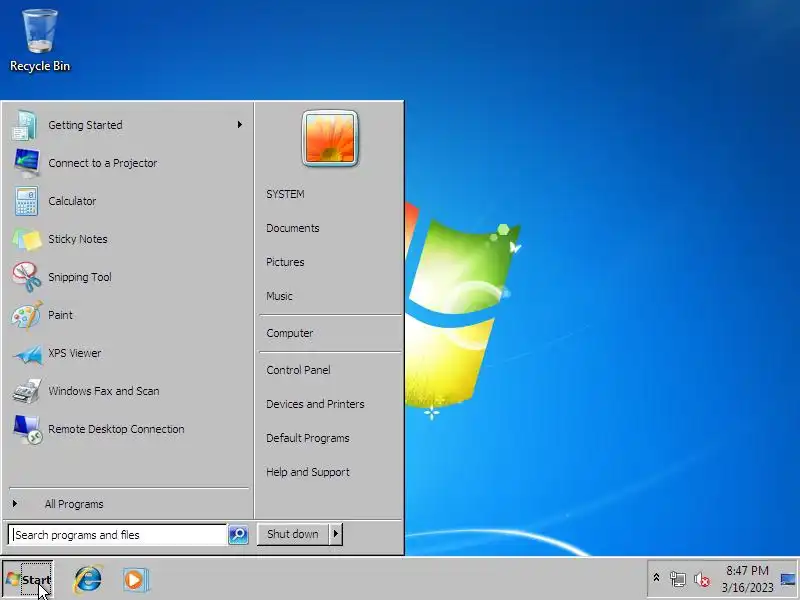The width and height of the screenshot is (800, 600).
Task: Open Sticky Notes via its icon
Action: [x=27, y=239]
